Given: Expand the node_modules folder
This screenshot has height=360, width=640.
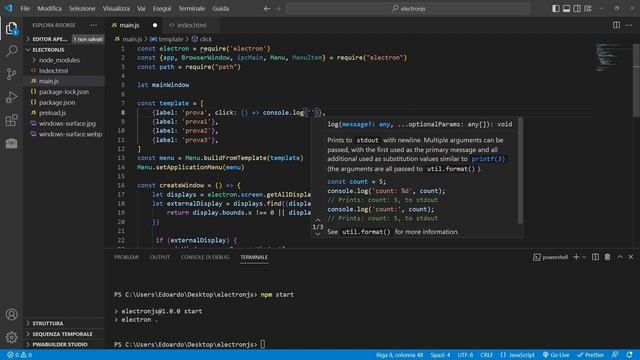Looking at the screenshot, I should pyautogui.click(x=64, y=60).
